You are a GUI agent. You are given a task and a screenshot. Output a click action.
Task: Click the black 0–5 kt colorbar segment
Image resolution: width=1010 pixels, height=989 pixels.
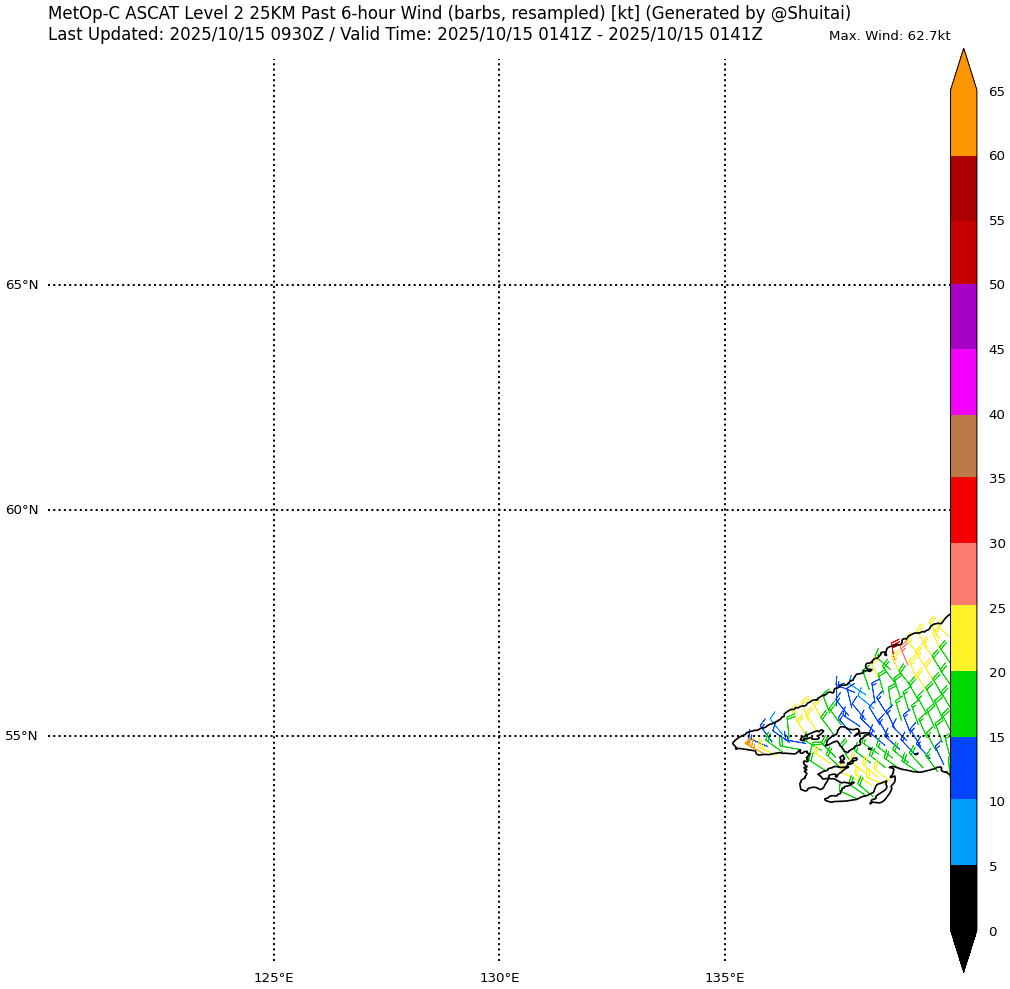(x=963, y=898)
